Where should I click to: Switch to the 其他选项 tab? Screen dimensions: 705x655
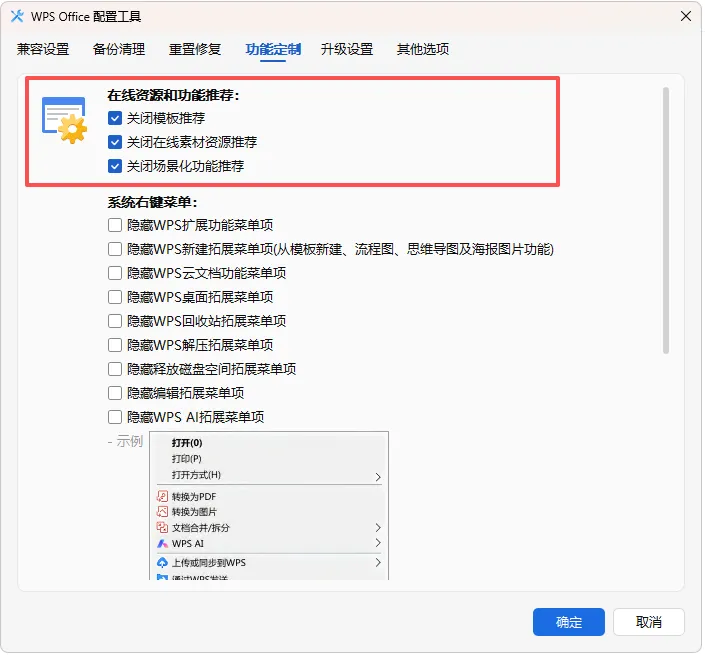[x=423, y=49]
